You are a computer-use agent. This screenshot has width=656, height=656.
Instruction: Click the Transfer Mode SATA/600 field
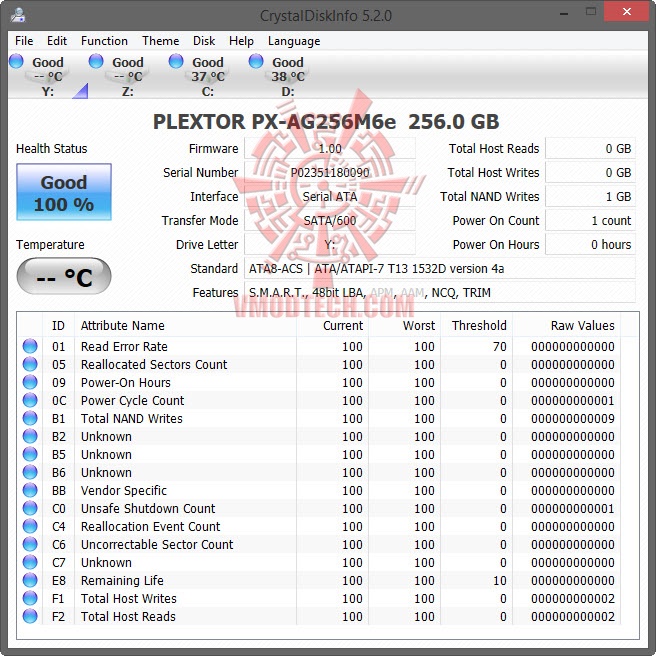330,220
